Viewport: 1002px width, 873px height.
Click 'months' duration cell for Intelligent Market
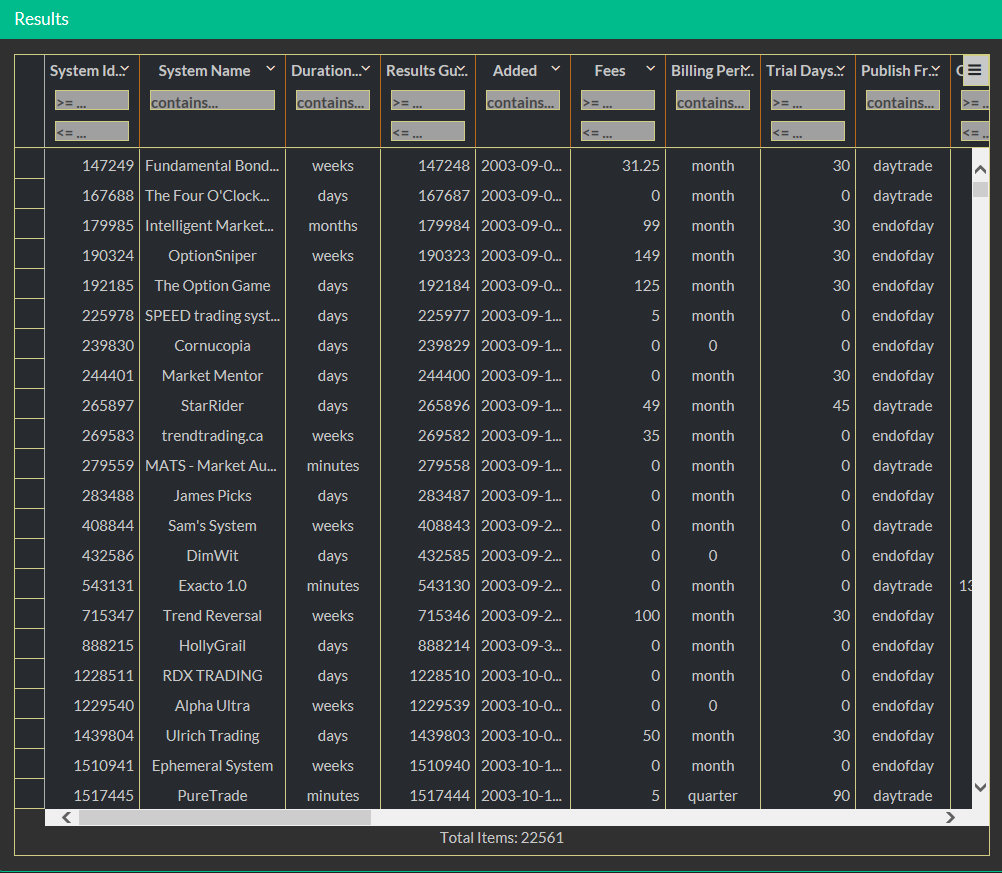(333, 226)
